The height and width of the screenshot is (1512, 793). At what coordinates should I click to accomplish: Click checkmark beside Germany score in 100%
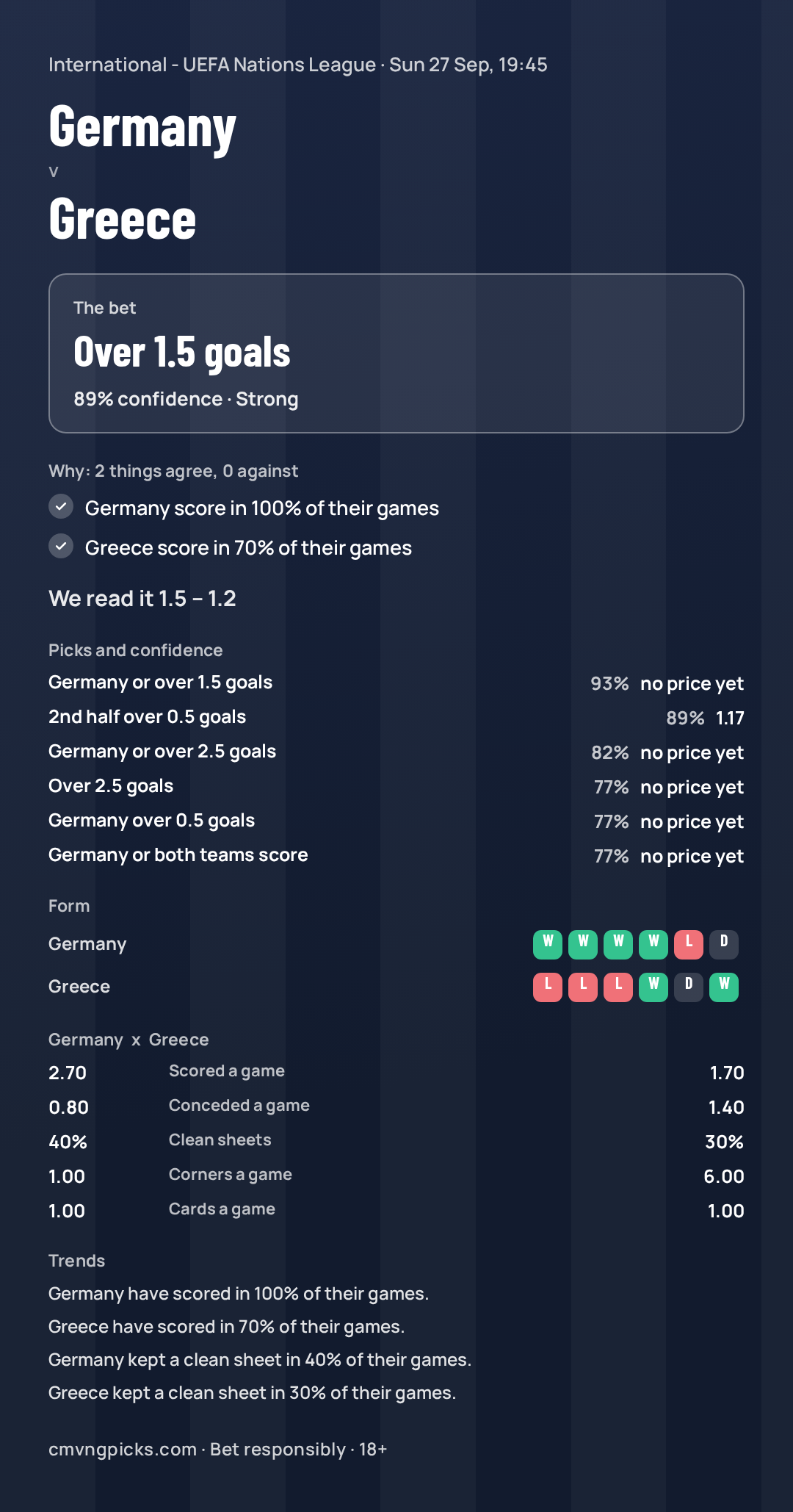61,506
